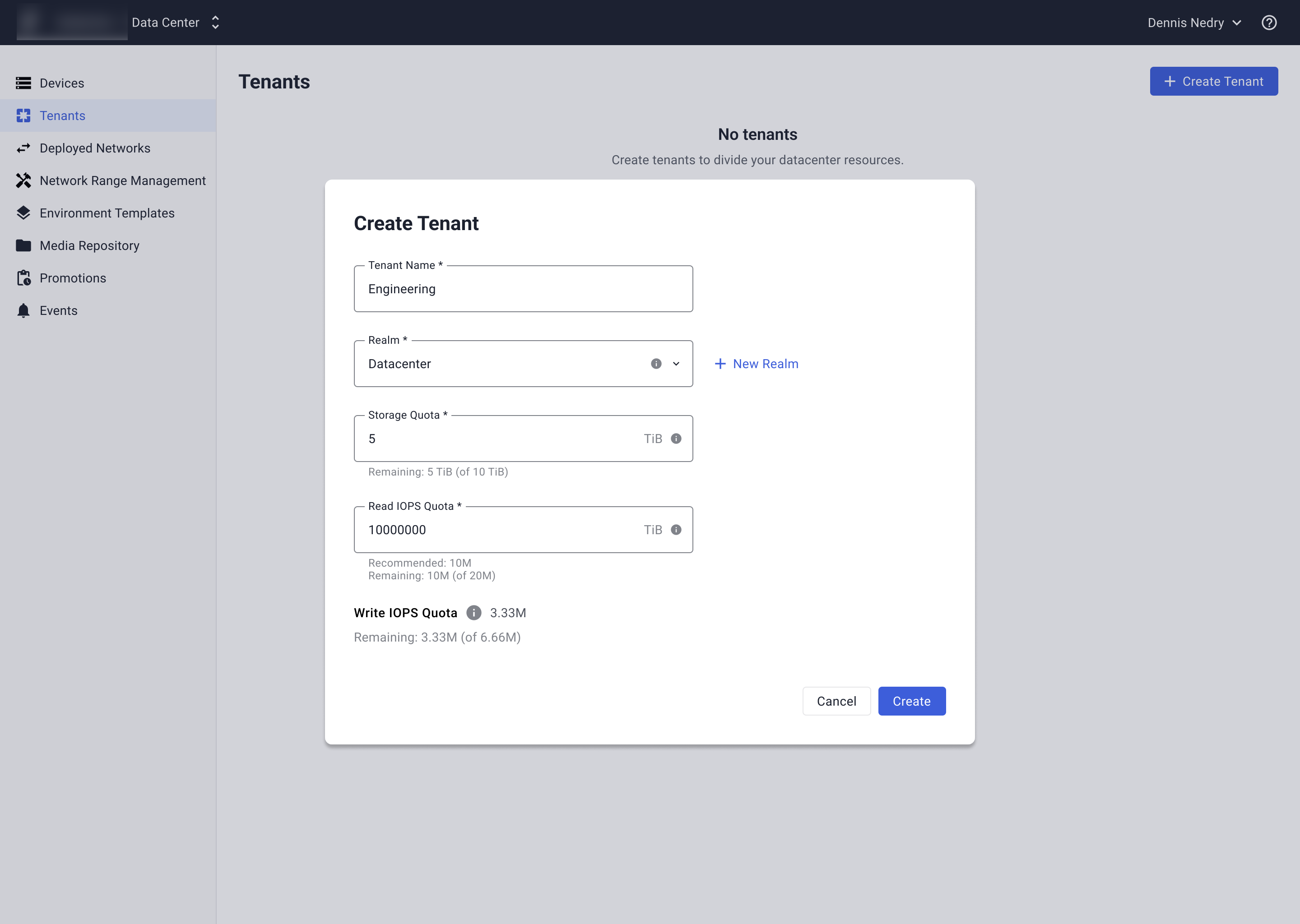Click the Realm field info icon

tap(656, 364)
